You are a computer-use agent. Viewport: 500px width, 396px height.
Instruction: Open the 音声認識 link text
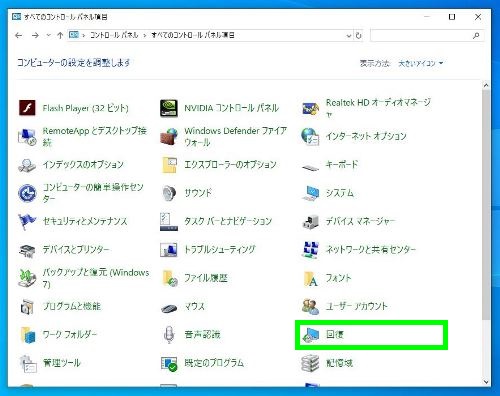pyautogui.click(x=202, y=334)
